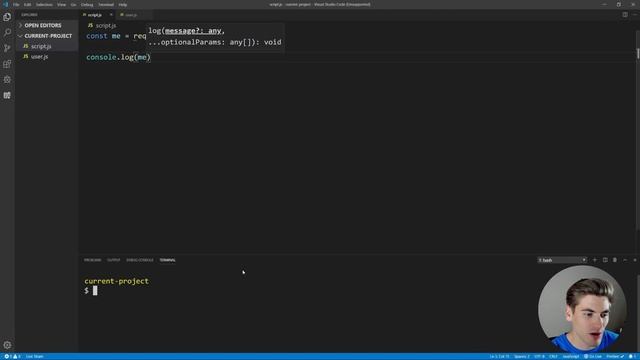Click UTF-8 encoding status item
Image resolution: width=640 pixels, height=360 pixels.
[539, 356]
